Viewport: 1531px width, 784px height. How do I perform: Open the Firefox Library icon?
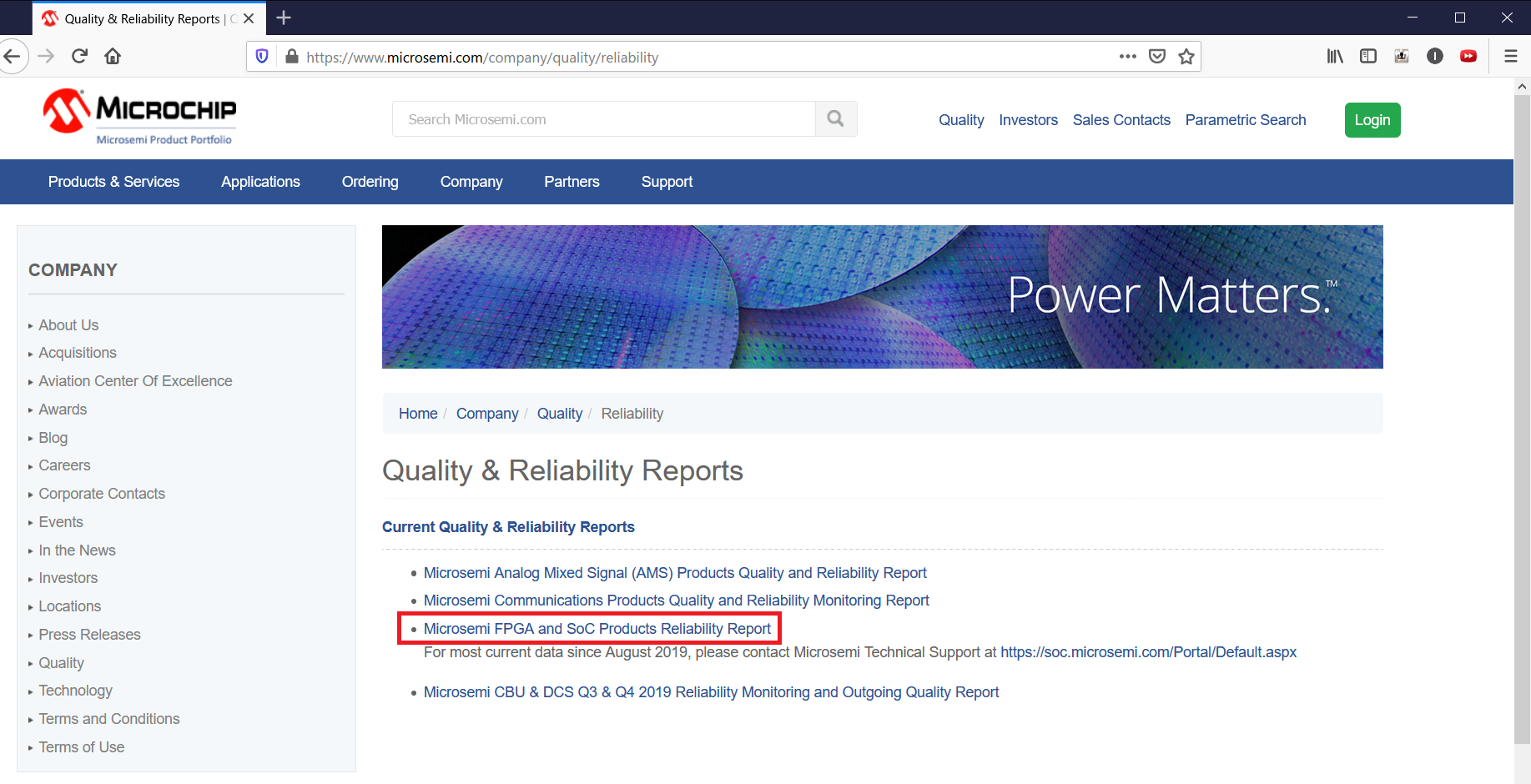tap(1335, 57)
